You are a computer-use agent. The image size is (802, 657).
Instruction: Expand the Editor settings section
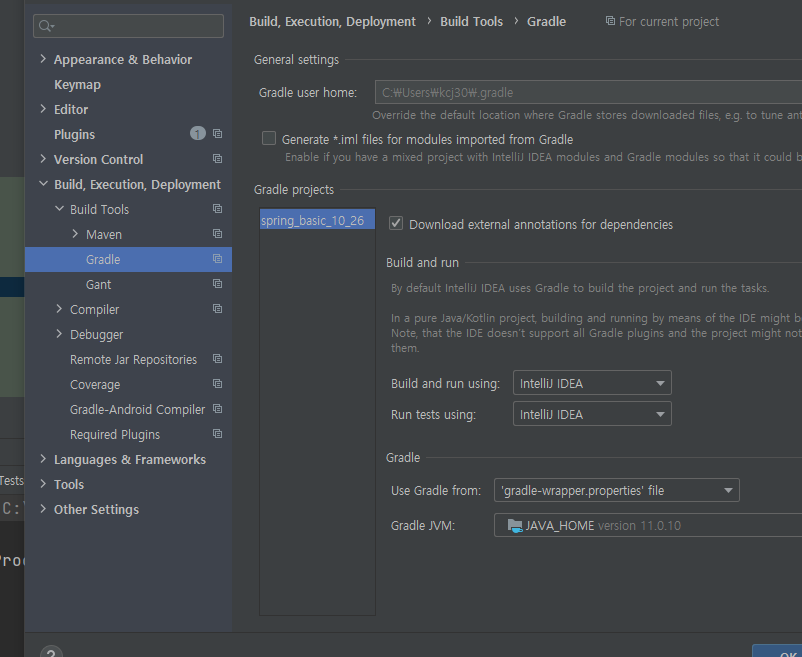pos(43,109)
